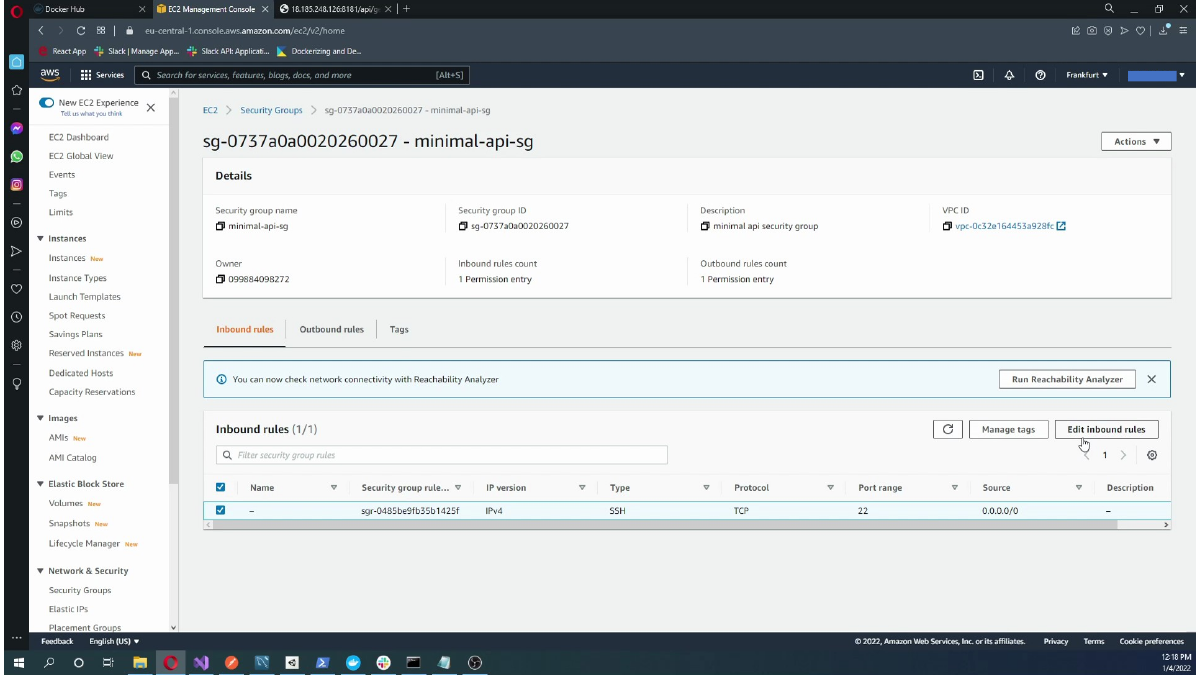The width and height of the screenshot is (1201, 675).
Task: Open Opera Messenger sidebar icon
Action: (x=16, y=129)
